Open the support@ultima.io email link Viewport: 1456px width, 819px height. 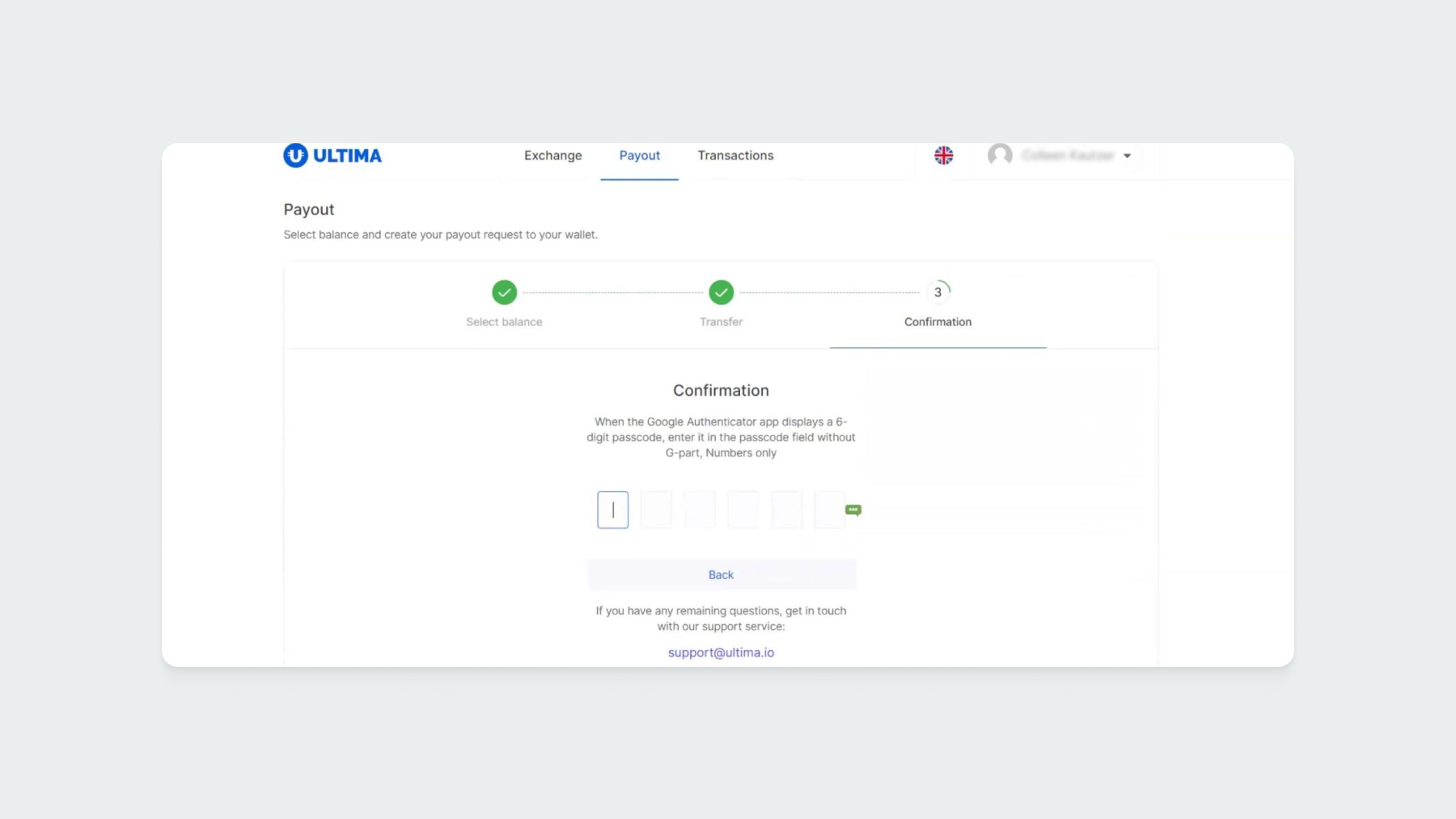[x=721, y=652]
